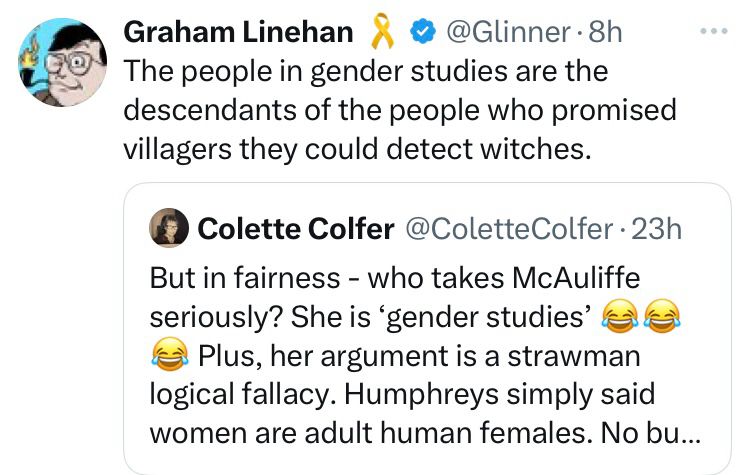
Task: Open the Graham Linehan display name
Action: pyautogui.click(x=238, y=33)
